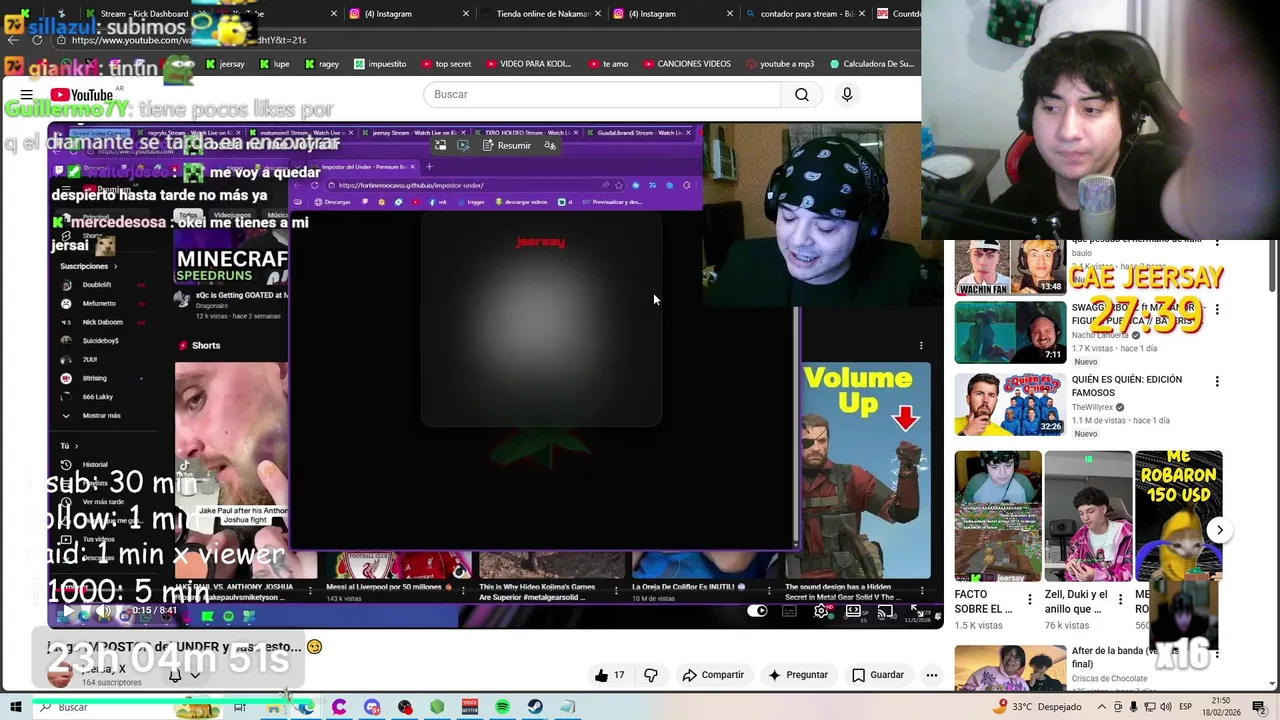Close the Tienda online de Nakama tab

click(598, 14)
